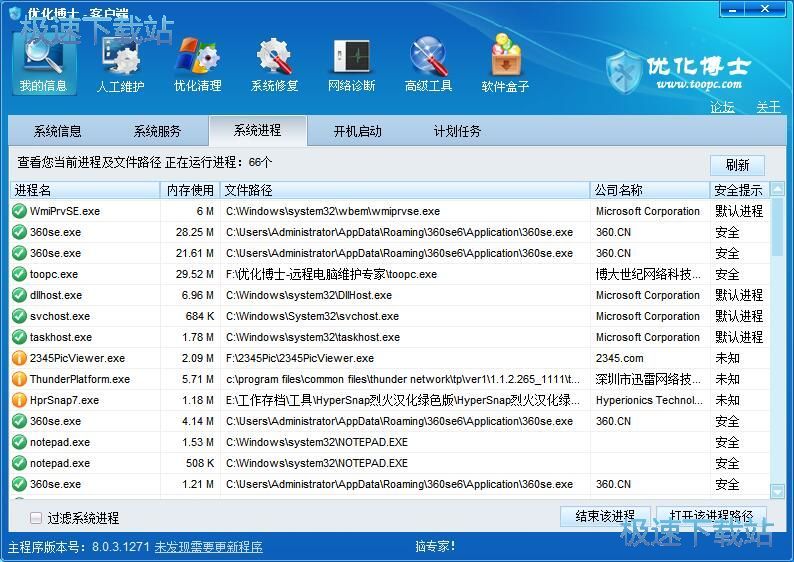Switch to the 系统信息 tab
Image resolution: width=794 pixels, height=562 pixels.
58,132
